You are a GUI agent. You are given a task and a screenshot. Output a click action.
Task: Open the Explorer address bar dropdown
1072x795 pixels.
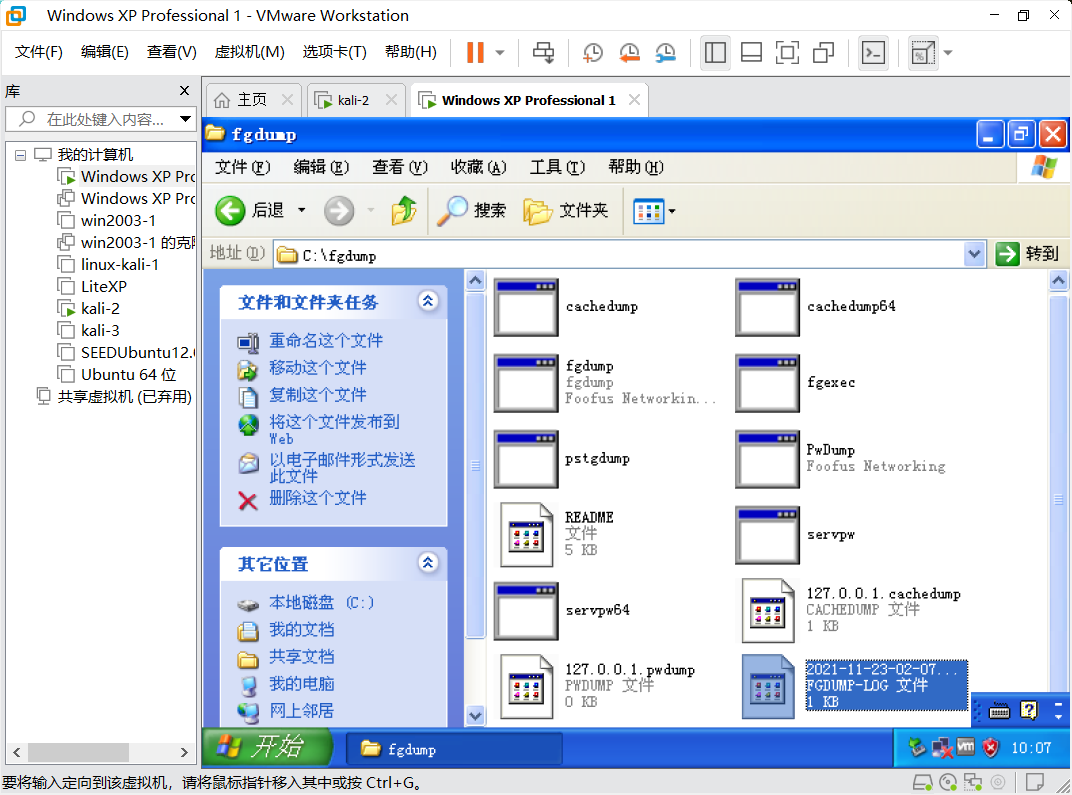(975, 253)
